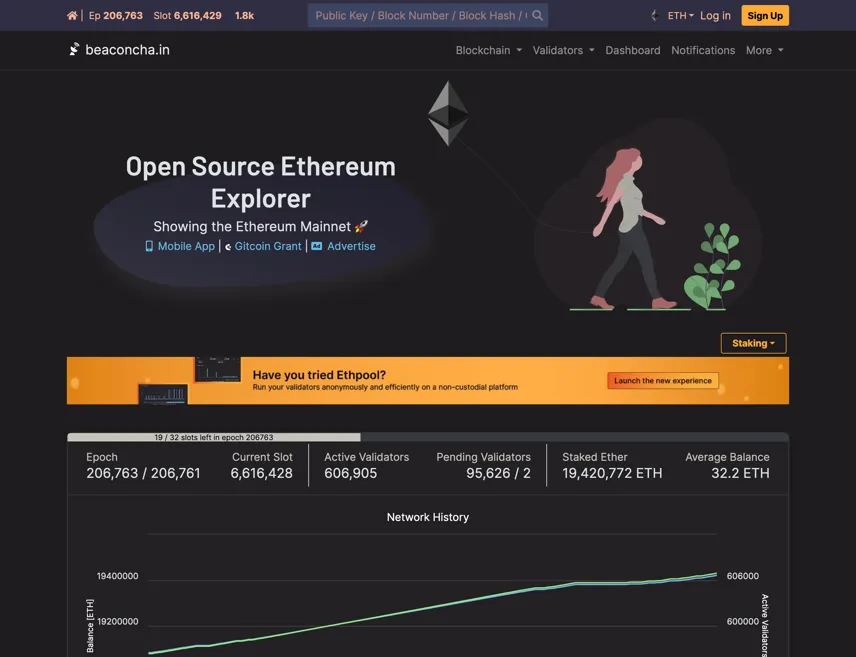Expand the Validators menu

pos(563,50)
